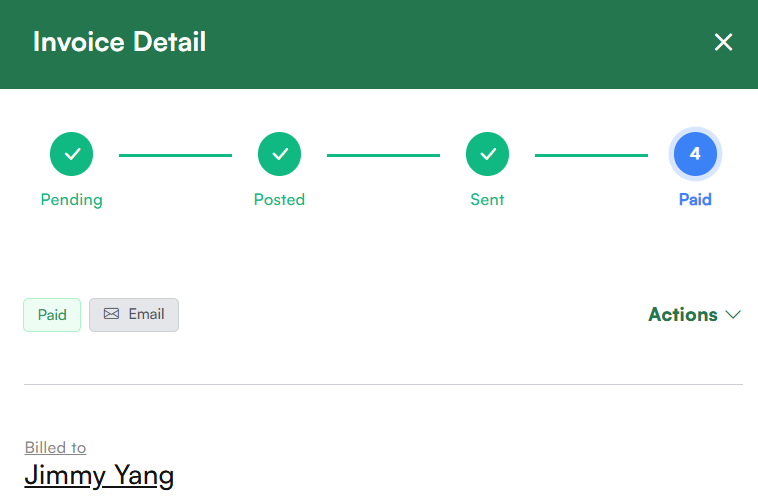Click the "Billed to" underlined label
This screenshot has width=758, height=497.
tap(55, 447)
